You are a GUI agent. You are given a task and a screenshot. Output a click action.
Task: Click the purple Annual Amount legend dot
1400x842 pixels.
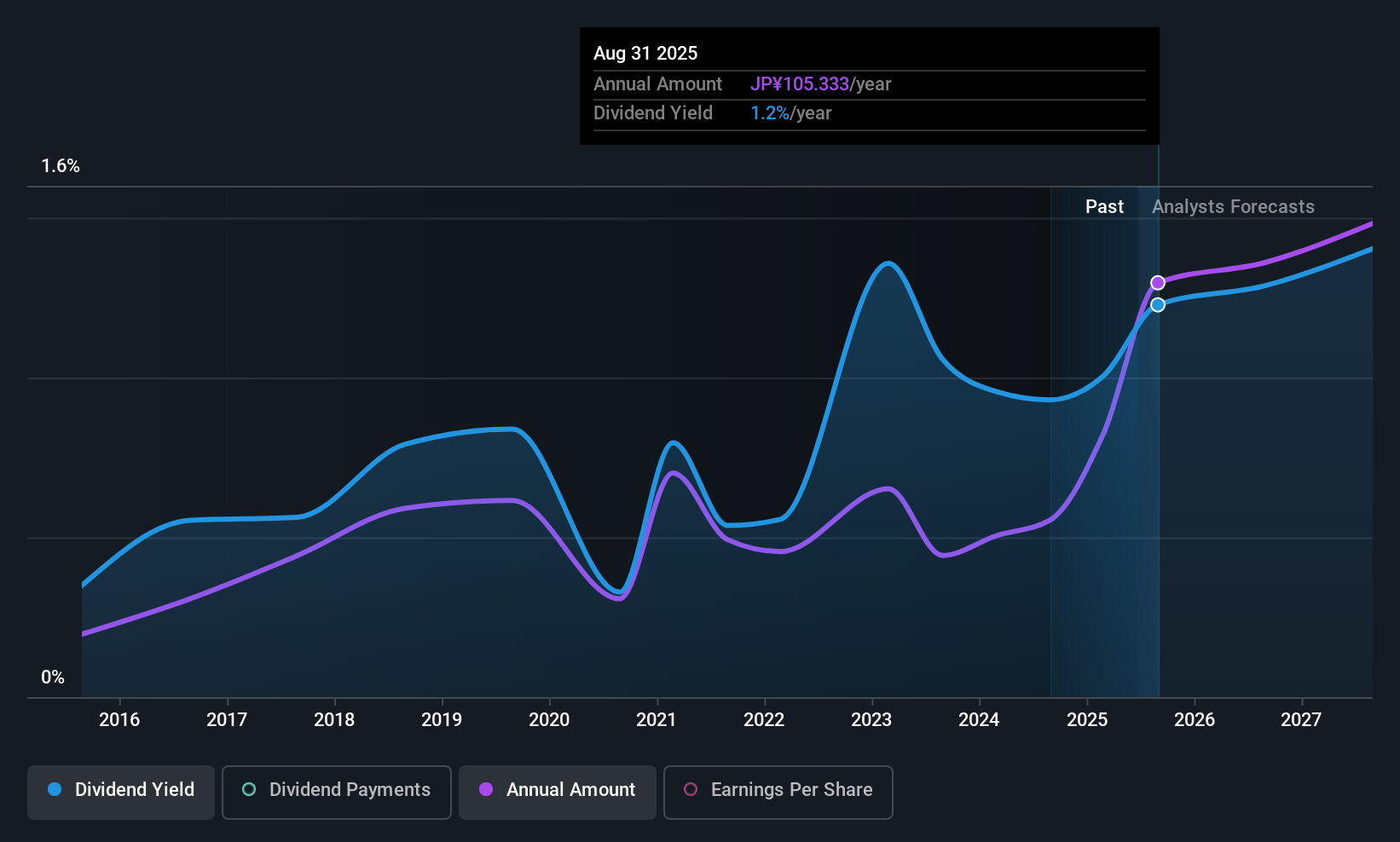pos(486,789)
